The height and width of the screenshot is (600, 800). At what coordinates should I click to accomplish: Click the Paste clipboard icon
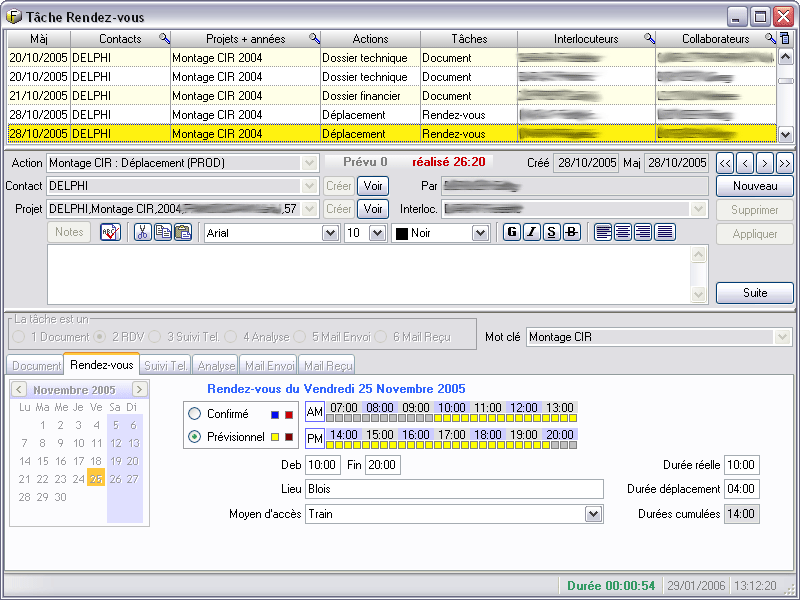(183, 233)
